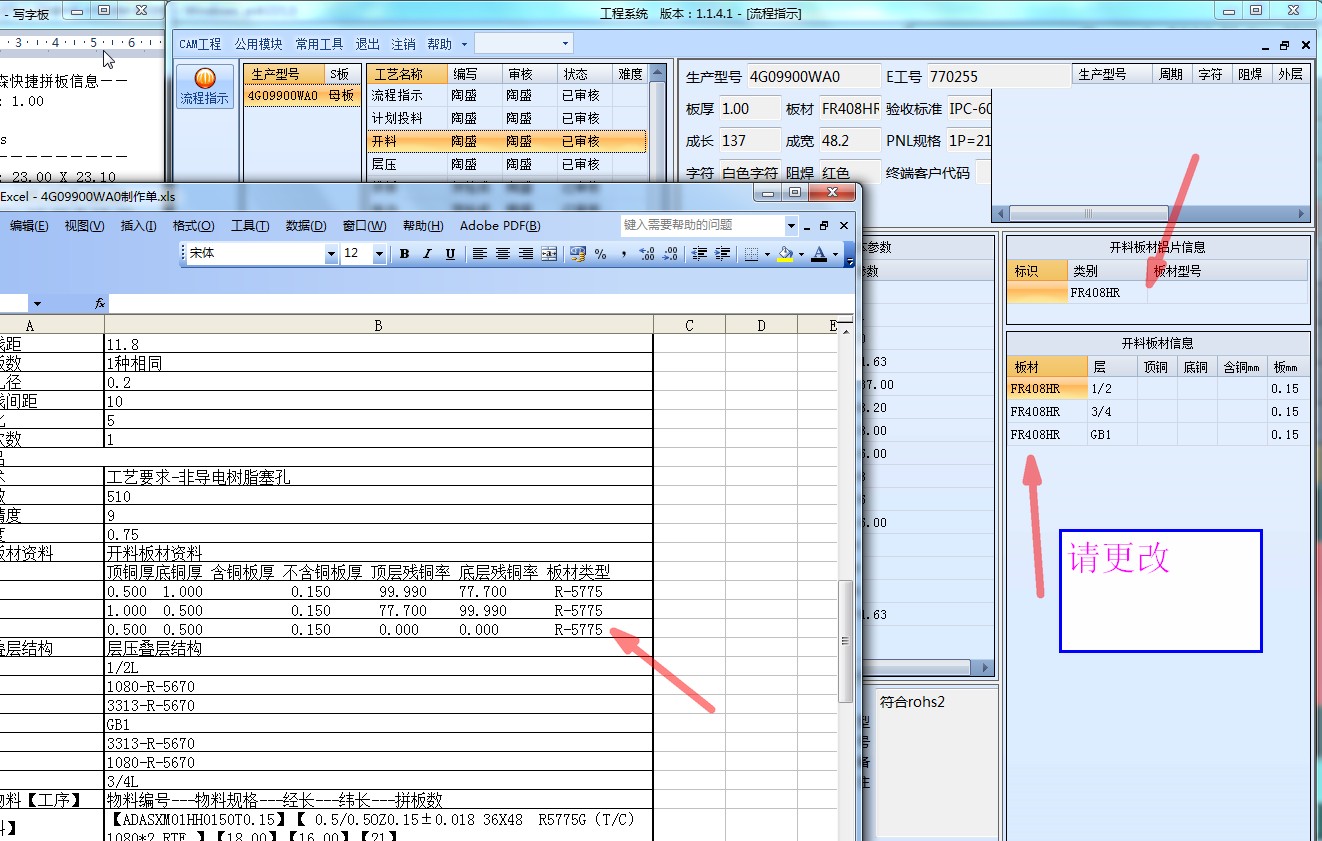Apply font color using A icon
Image resolution: width=1322 pixels, height=841 pixels.
(819, 254)
